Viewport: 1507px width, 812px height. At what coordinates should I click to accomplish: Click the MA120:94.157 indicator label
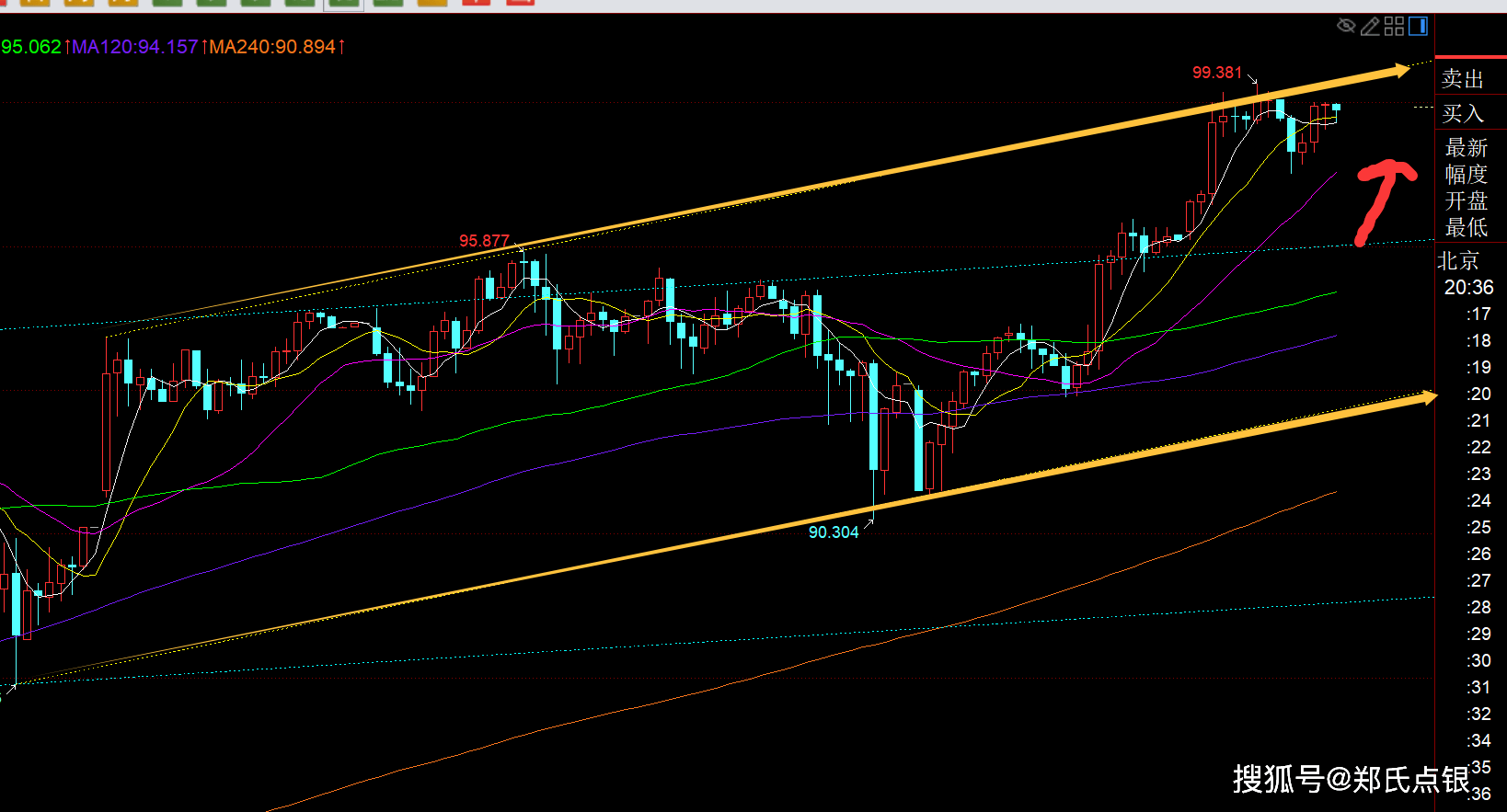[x=134, y=46]
